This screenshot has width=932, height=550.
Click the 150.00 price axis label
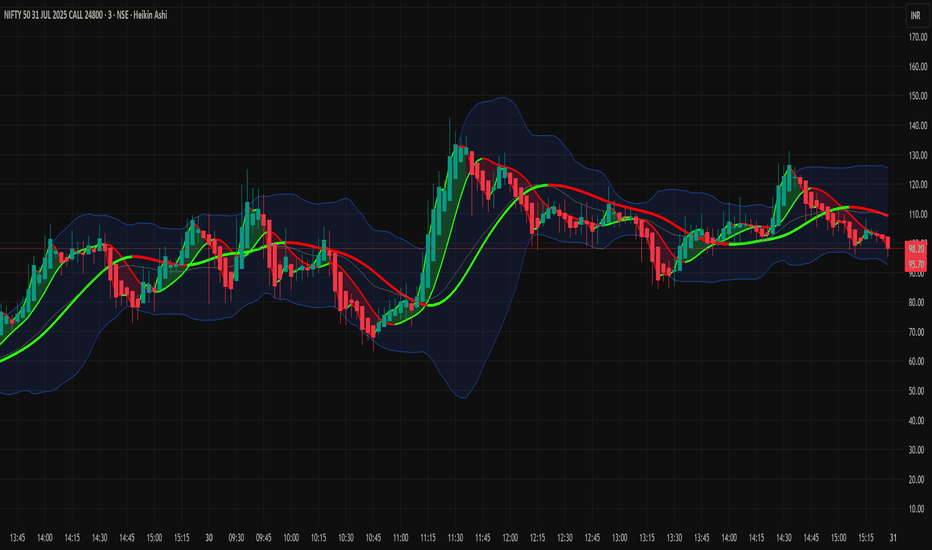click(918, 96)
